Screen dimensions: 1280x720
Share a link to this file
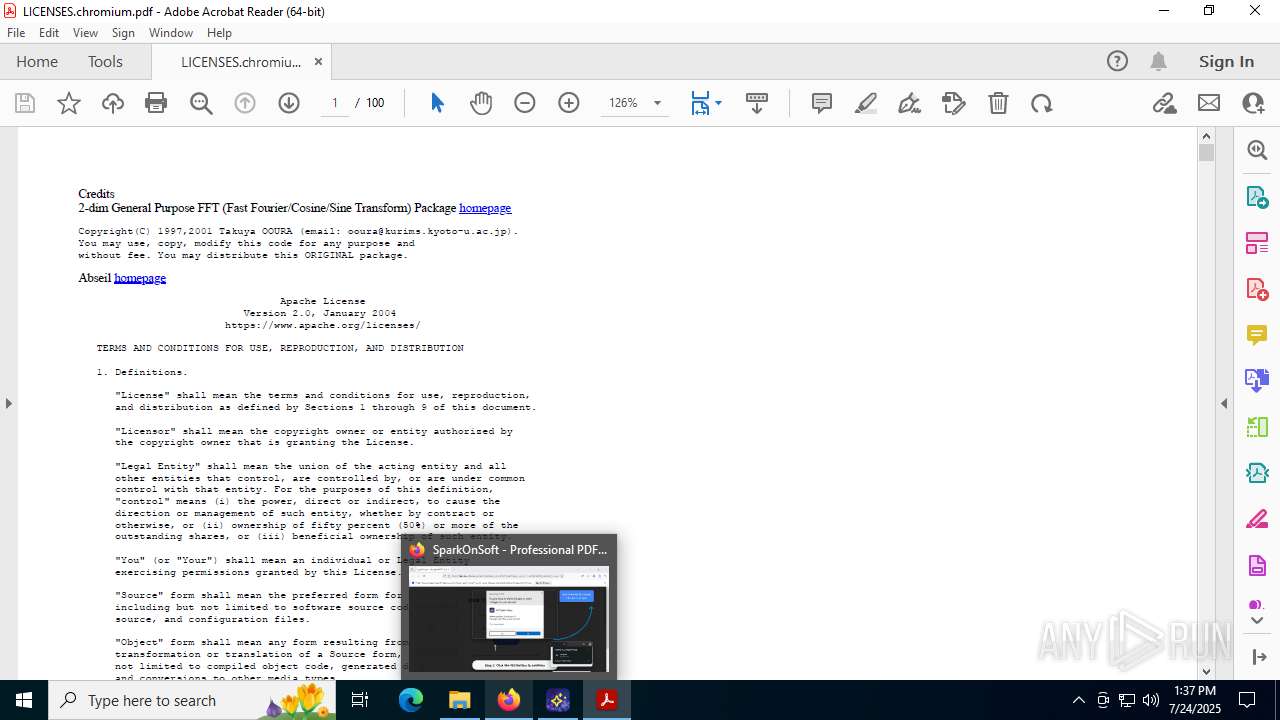click(x=1164, y=103)
